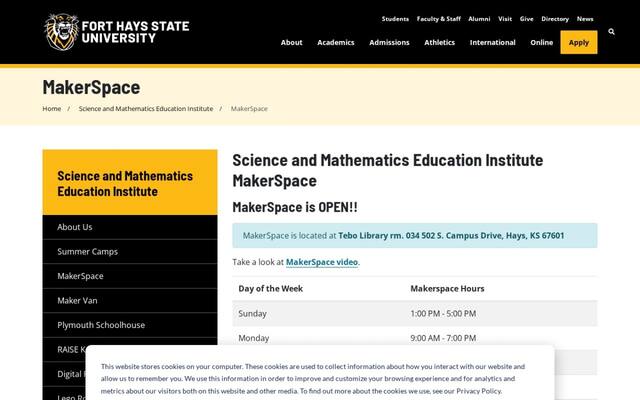Open the Directory link

555,19
